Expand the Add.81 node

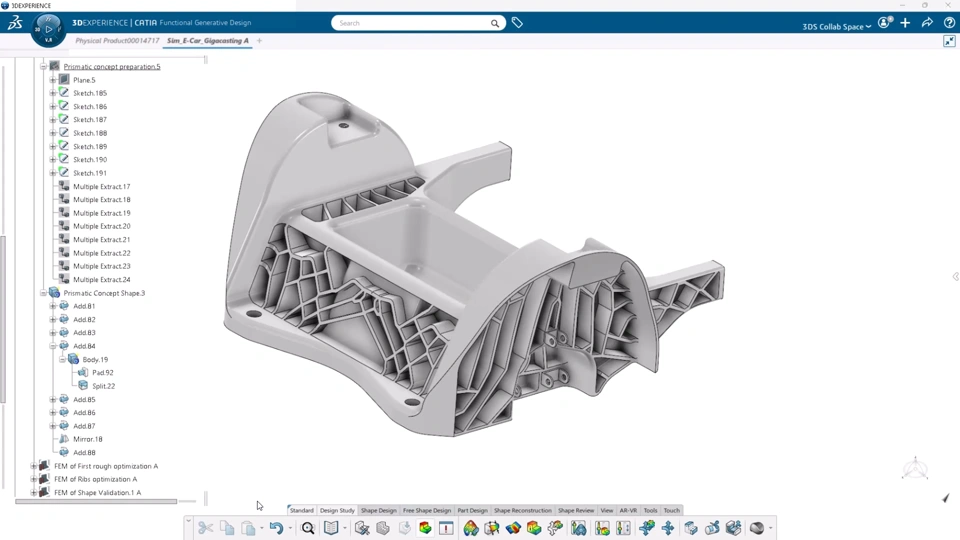coord(53,306)
